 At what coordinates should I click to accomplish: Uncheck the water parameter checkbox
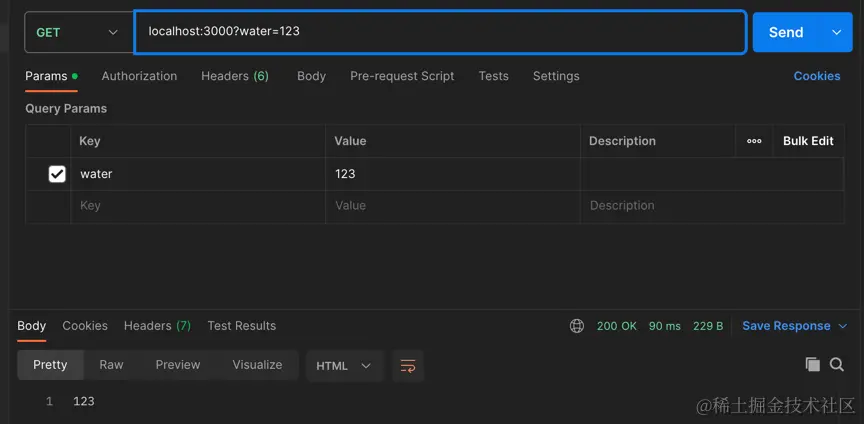point(57,174)
